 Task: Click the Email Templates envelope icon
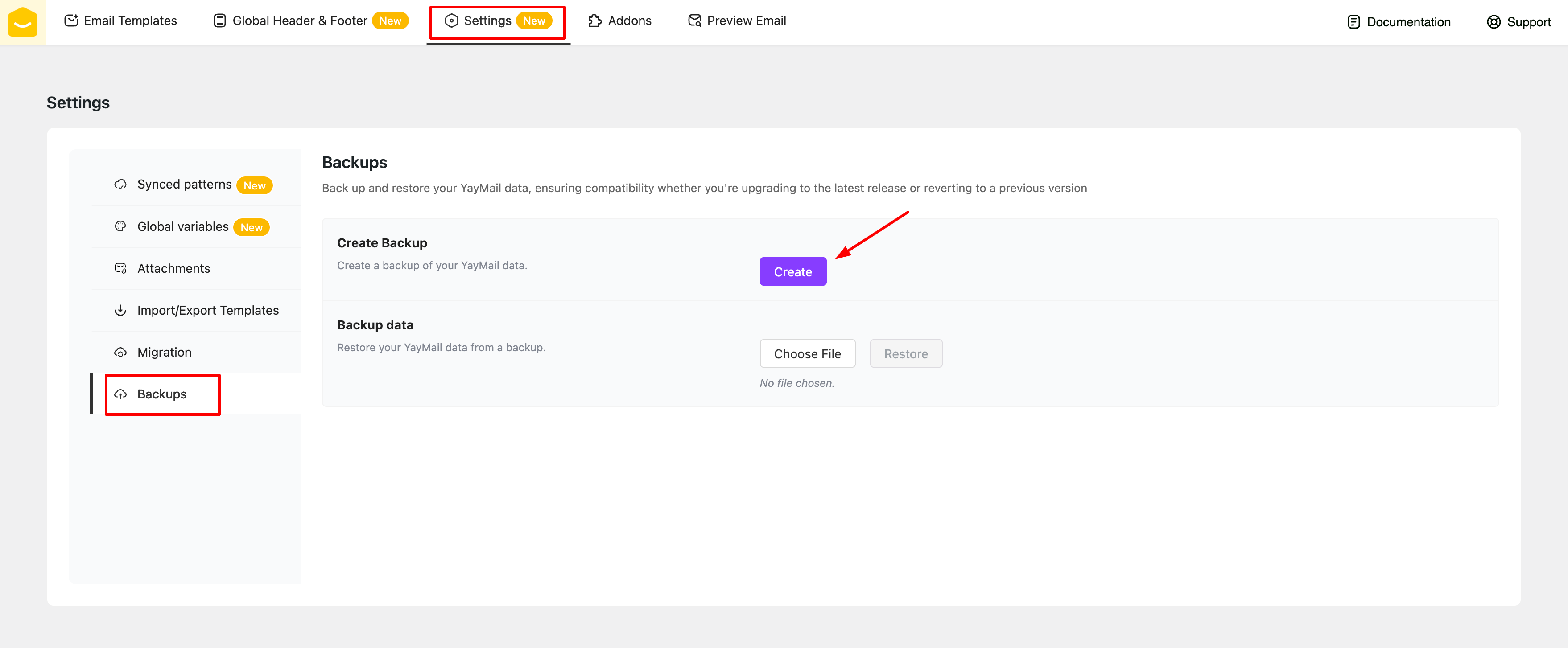coord(71,21)
